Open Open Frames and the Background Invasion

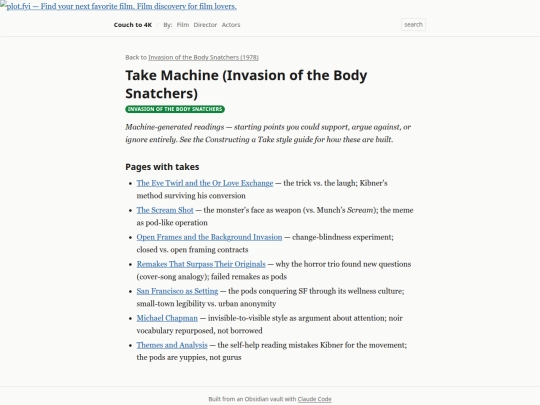209,237
